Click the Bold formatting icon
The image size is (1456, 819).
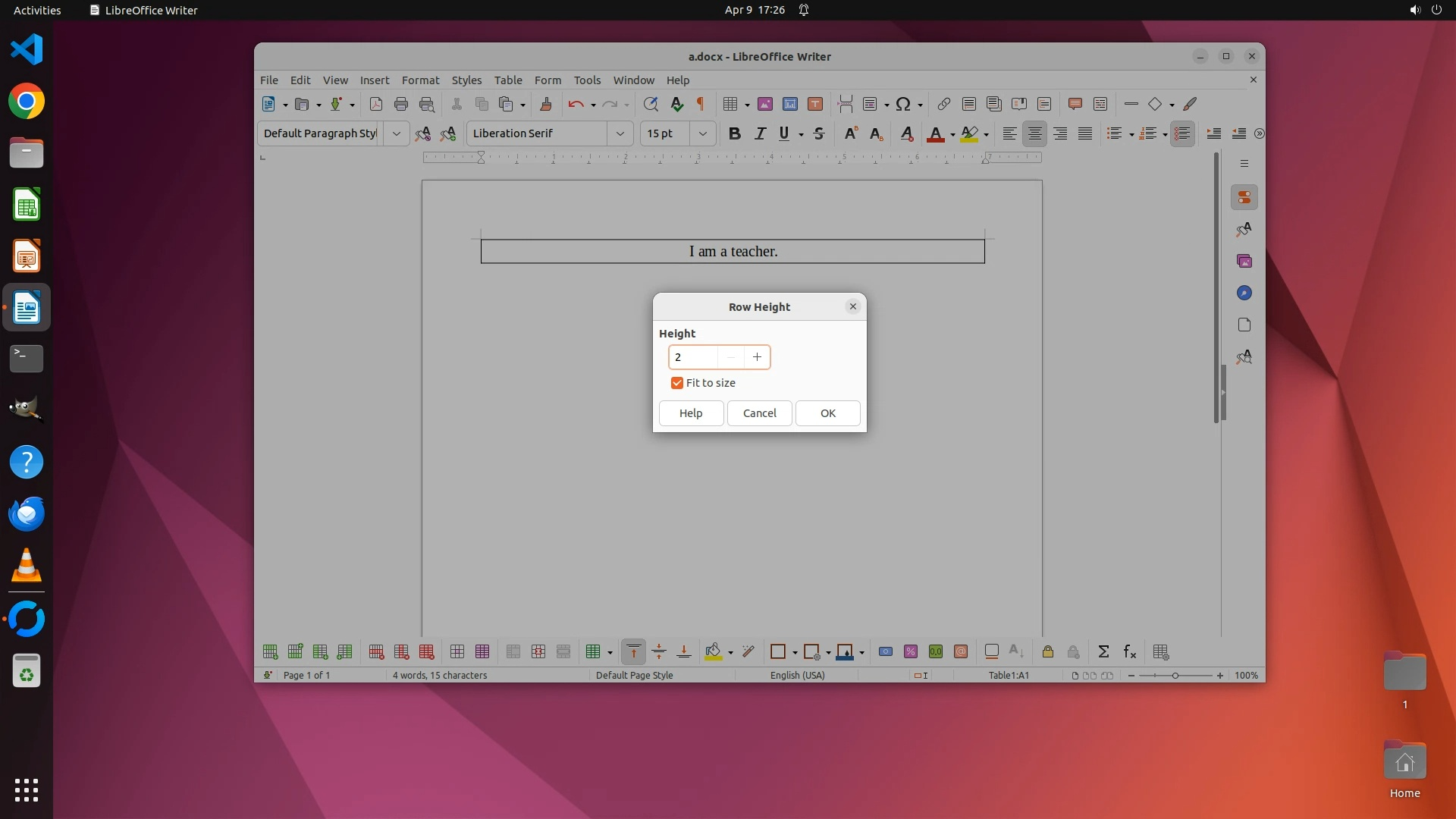coord(734,133)
